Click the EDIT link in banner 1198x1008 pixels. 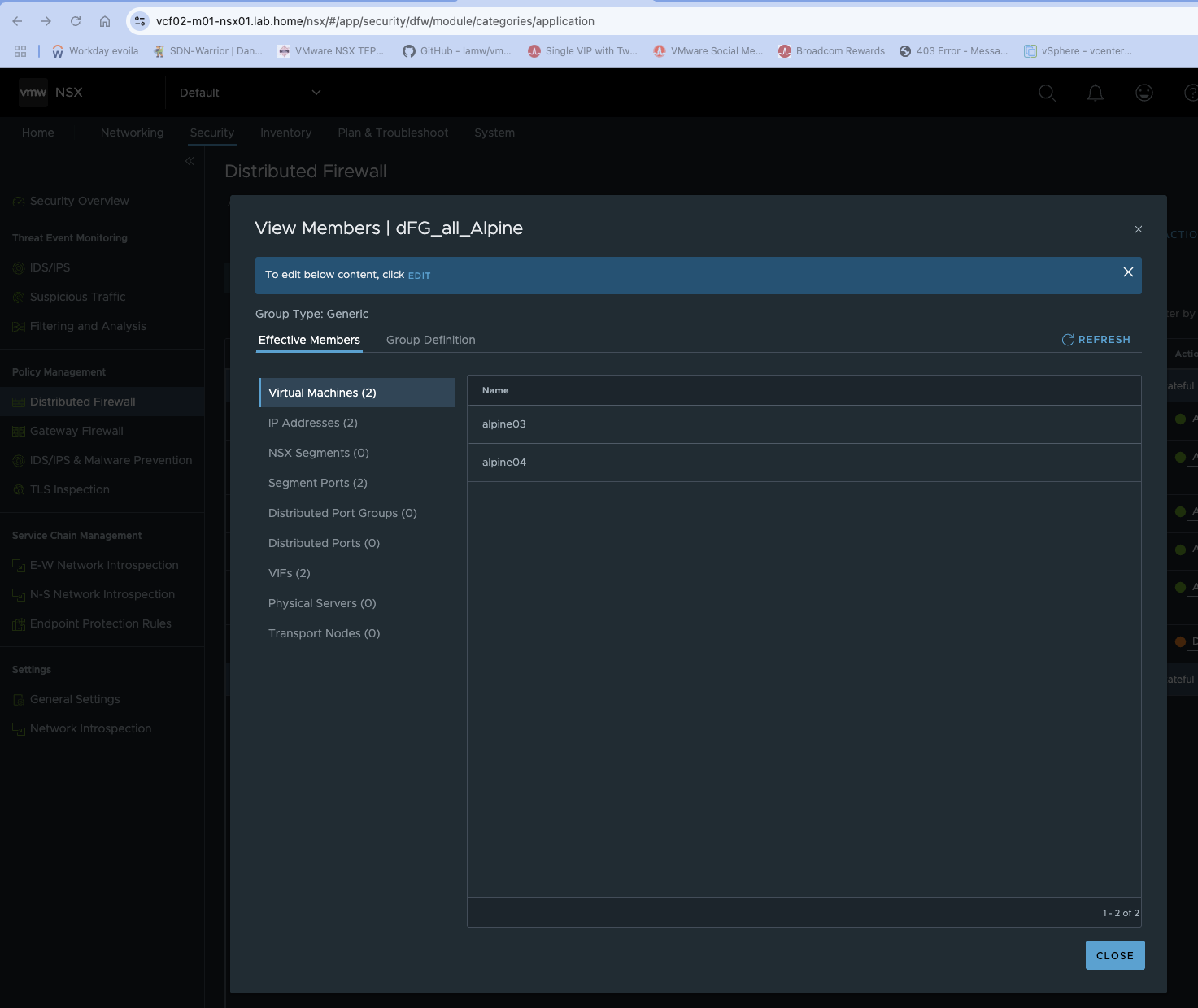(419, 275)
